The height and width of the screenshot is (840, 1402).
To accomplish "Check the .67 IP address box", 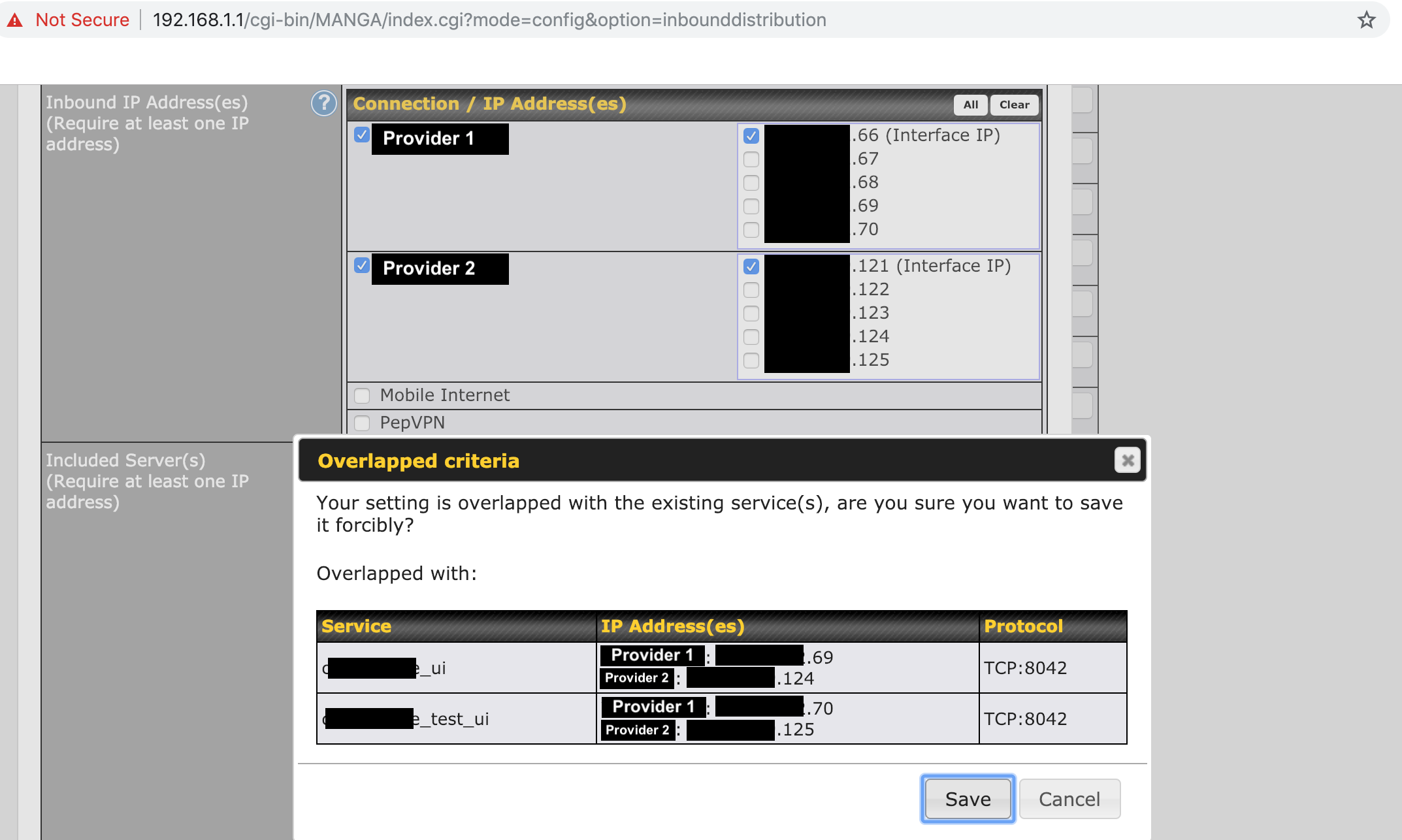I will pos(751,159).
